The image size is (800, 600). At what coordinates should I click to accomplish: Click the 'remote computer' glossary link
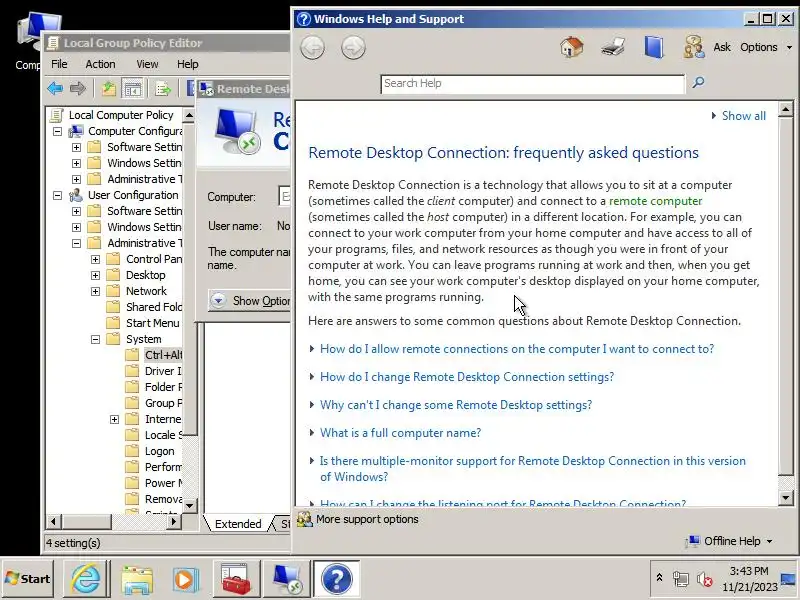click(x=655, y=201)
